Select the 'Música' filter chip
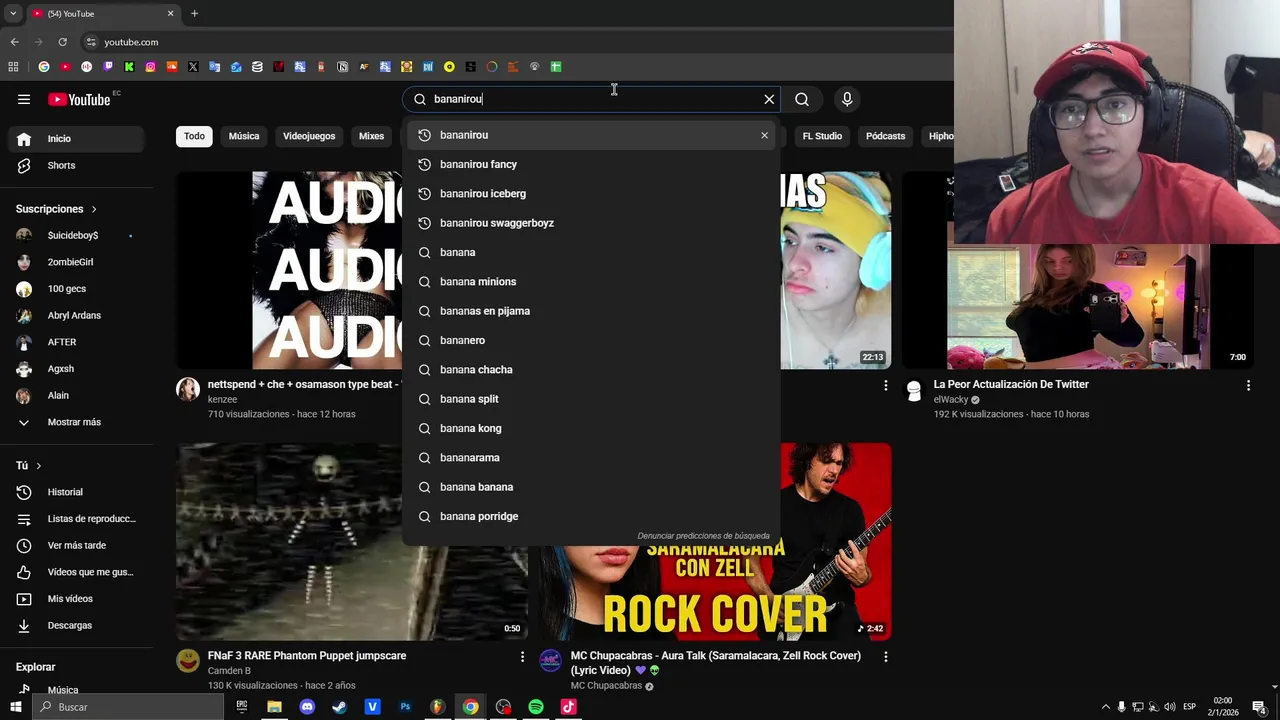 (x=244, y=136)
